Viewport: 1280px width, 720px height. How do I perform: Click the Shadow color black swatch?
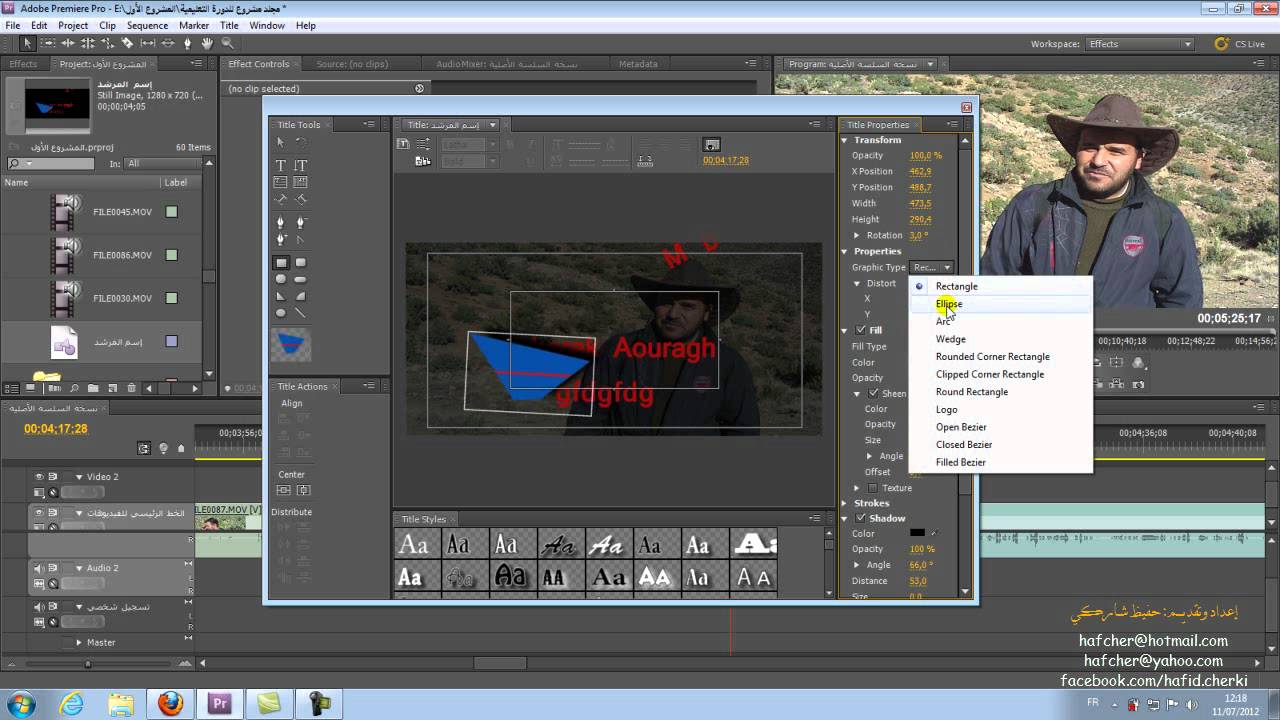point(917,533)
